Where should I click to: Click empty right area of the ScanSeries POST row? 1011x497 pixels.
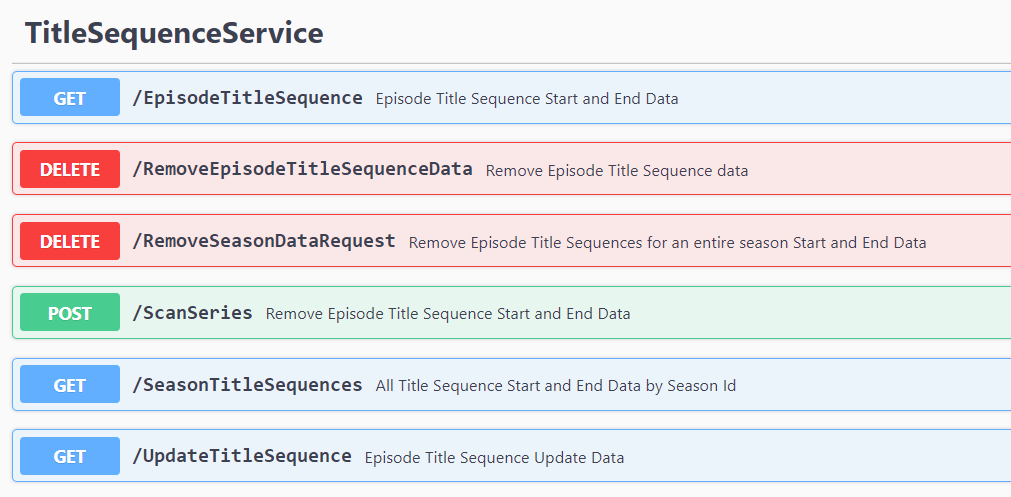850,313
